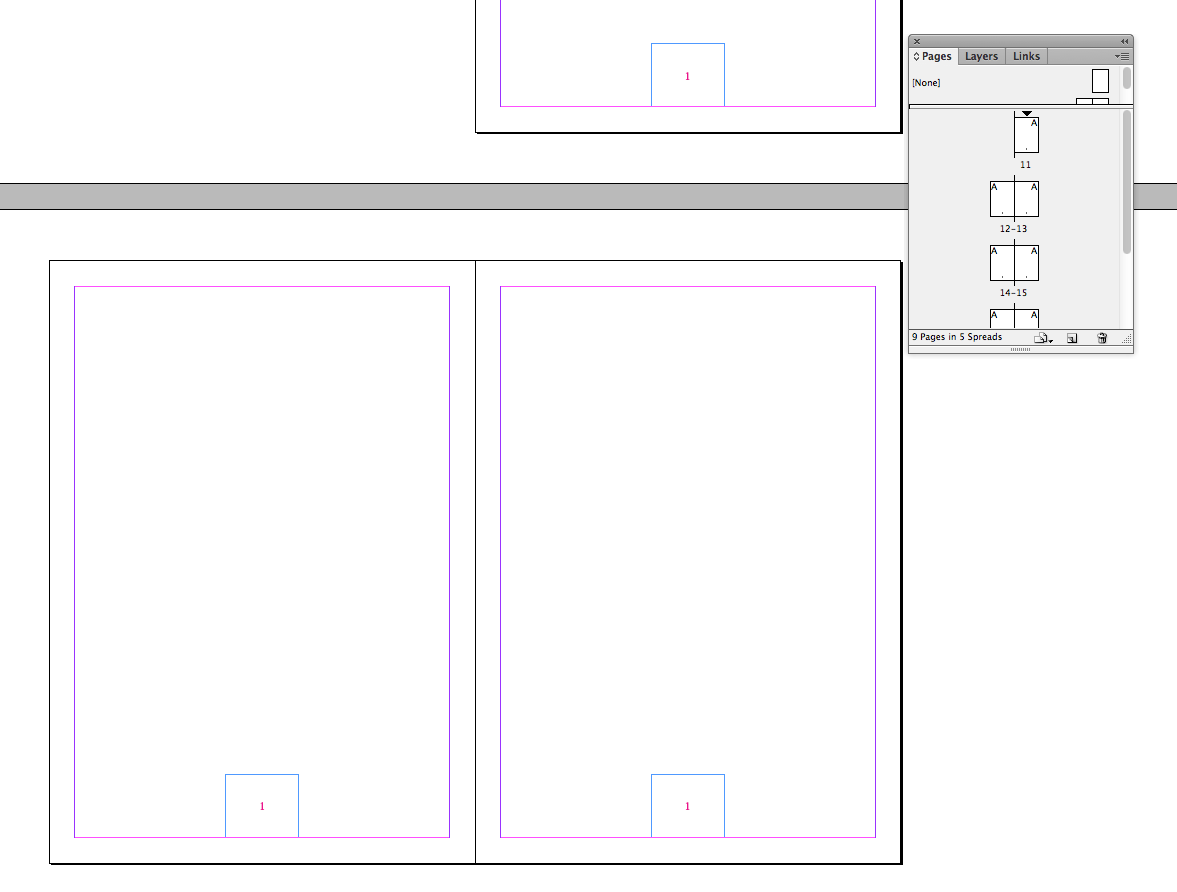Select page 13 thumbnail in spread 12-13
This screenshot has width=1177, height=892.
tap(1027, 199)
